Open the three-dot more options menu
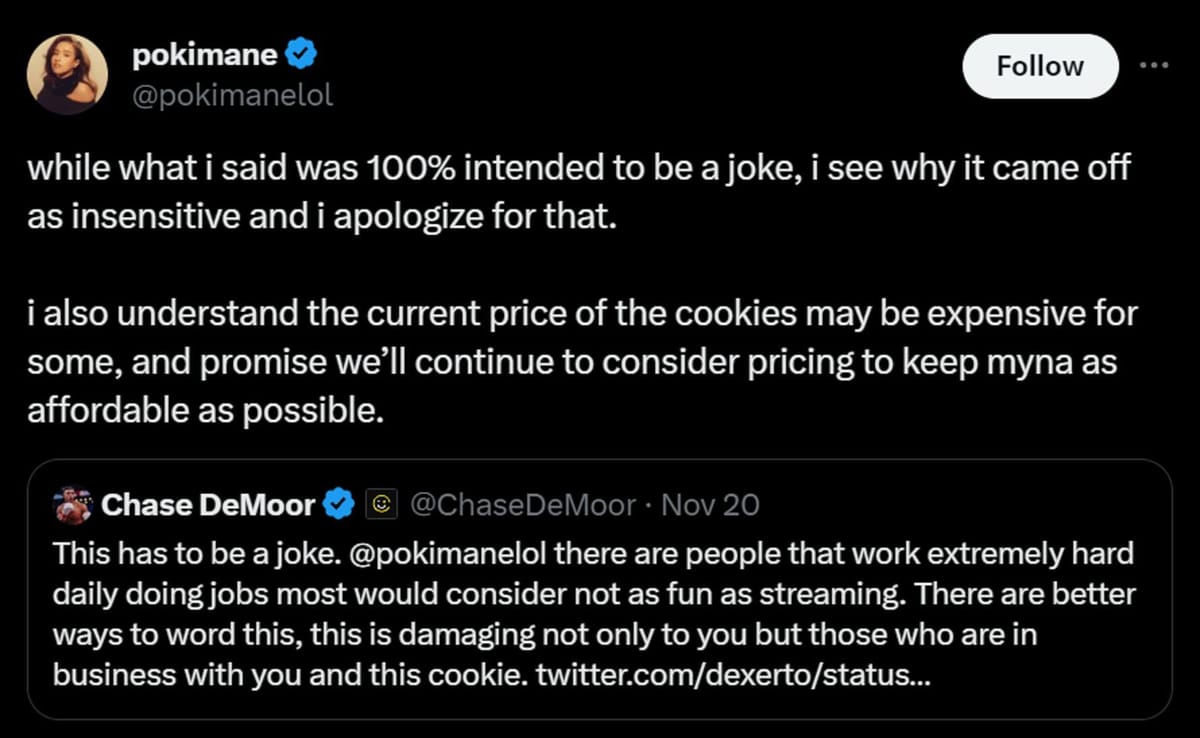This screenshot has width=1200, height=738. click(x=1152, y=63)
